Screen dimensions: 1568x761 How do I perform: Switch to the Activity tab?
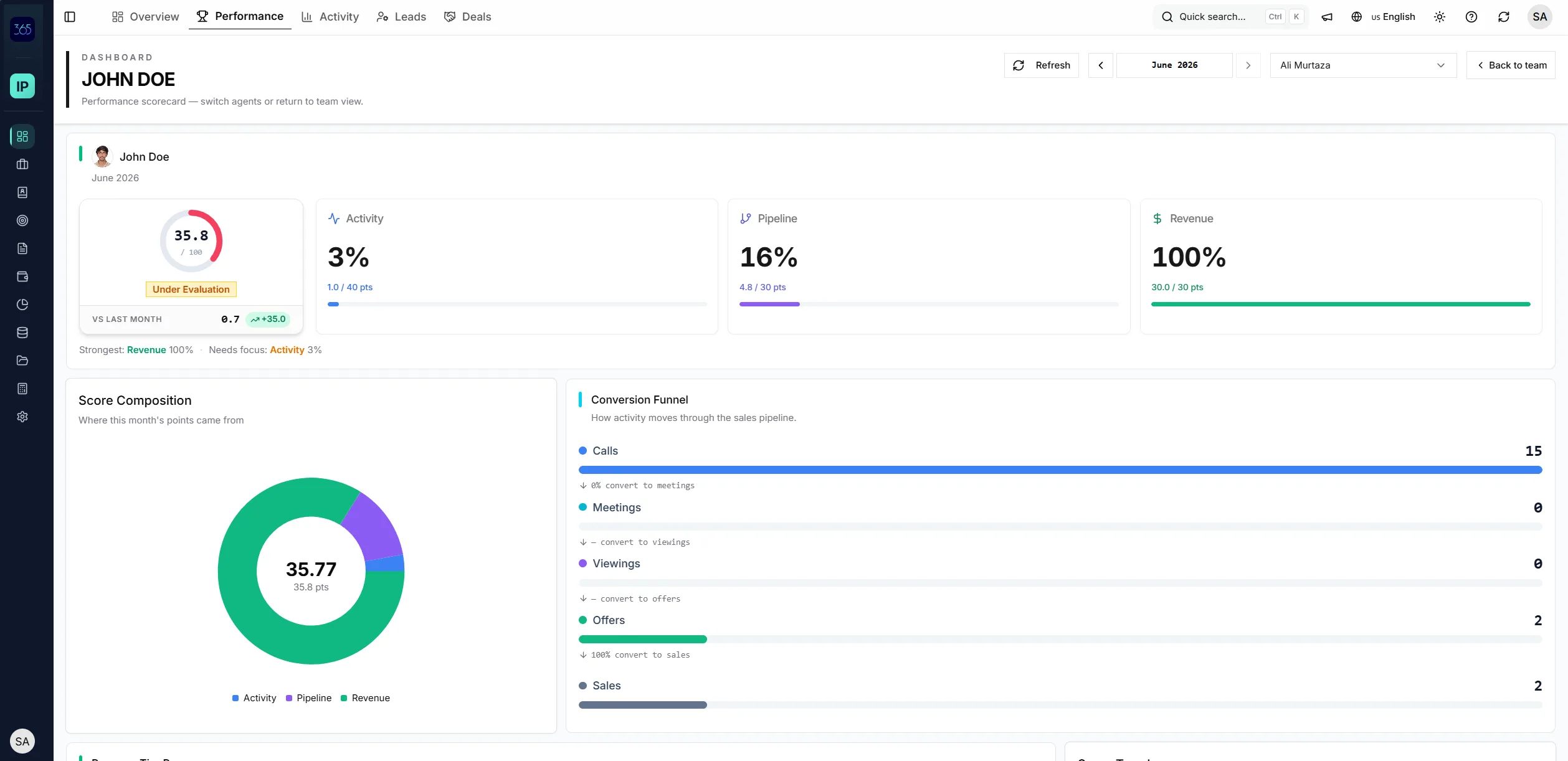point(330,17)
